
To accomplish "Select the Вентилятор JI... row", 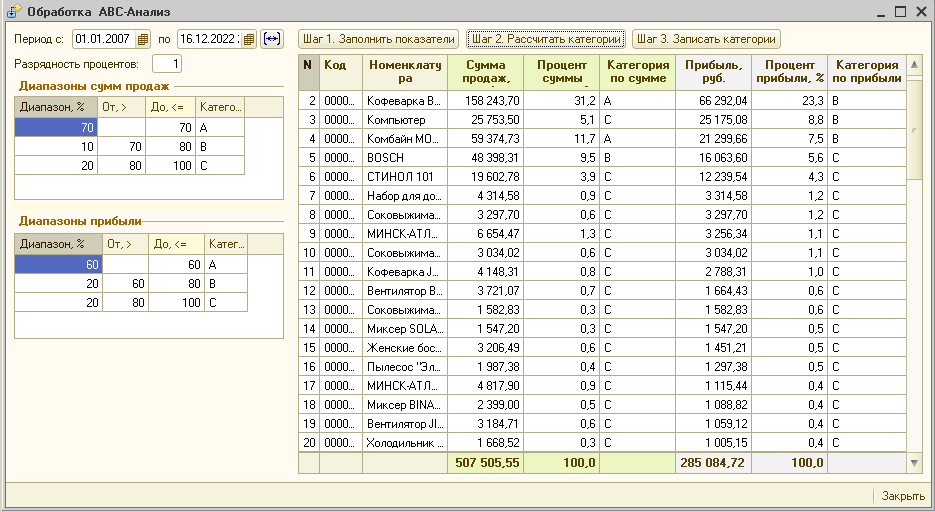I will click(x=602, y=424).
